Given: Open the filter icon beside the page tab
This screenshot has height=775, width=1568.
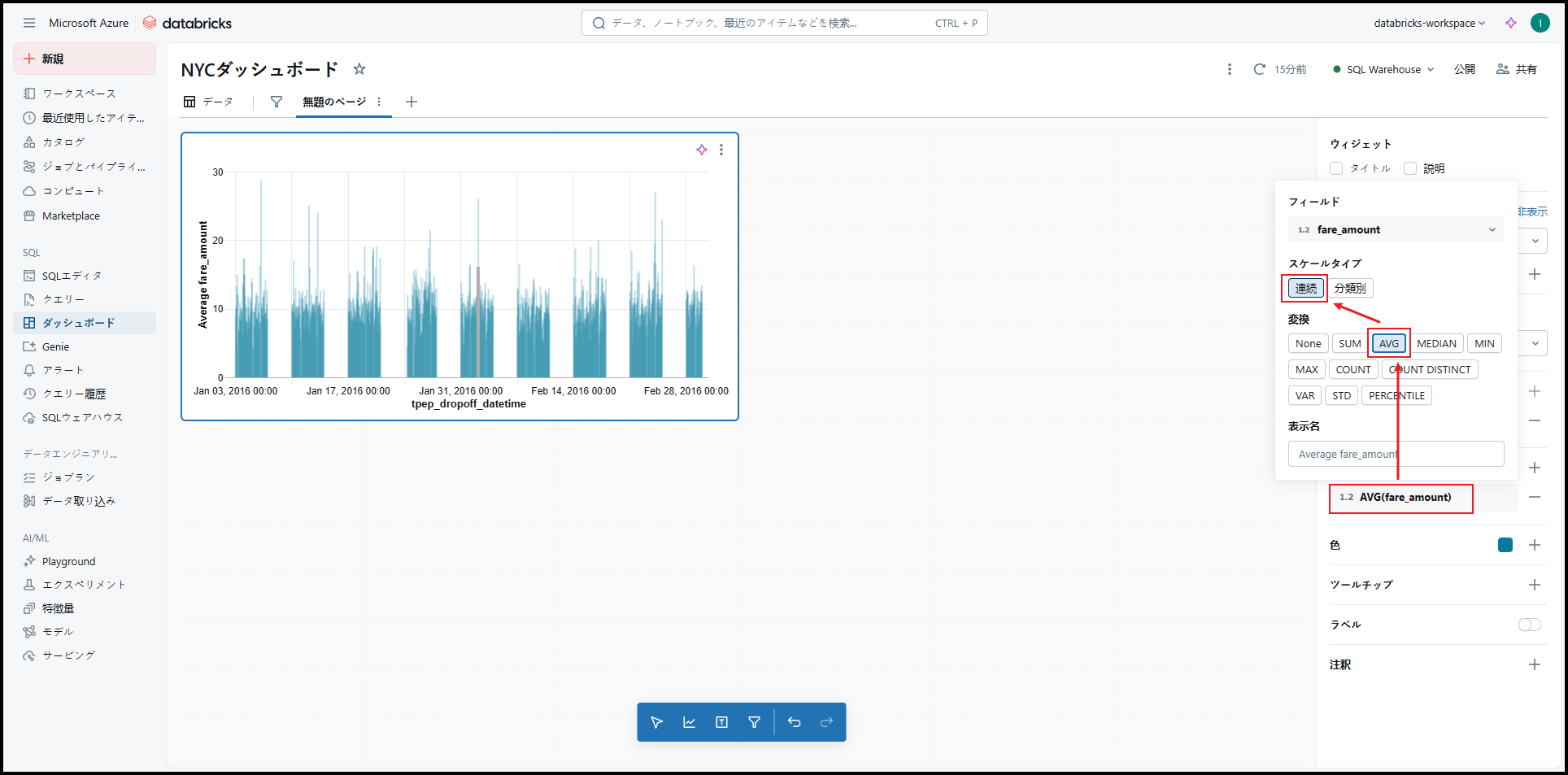Looking at the screenshot, I should pos(277,102).
